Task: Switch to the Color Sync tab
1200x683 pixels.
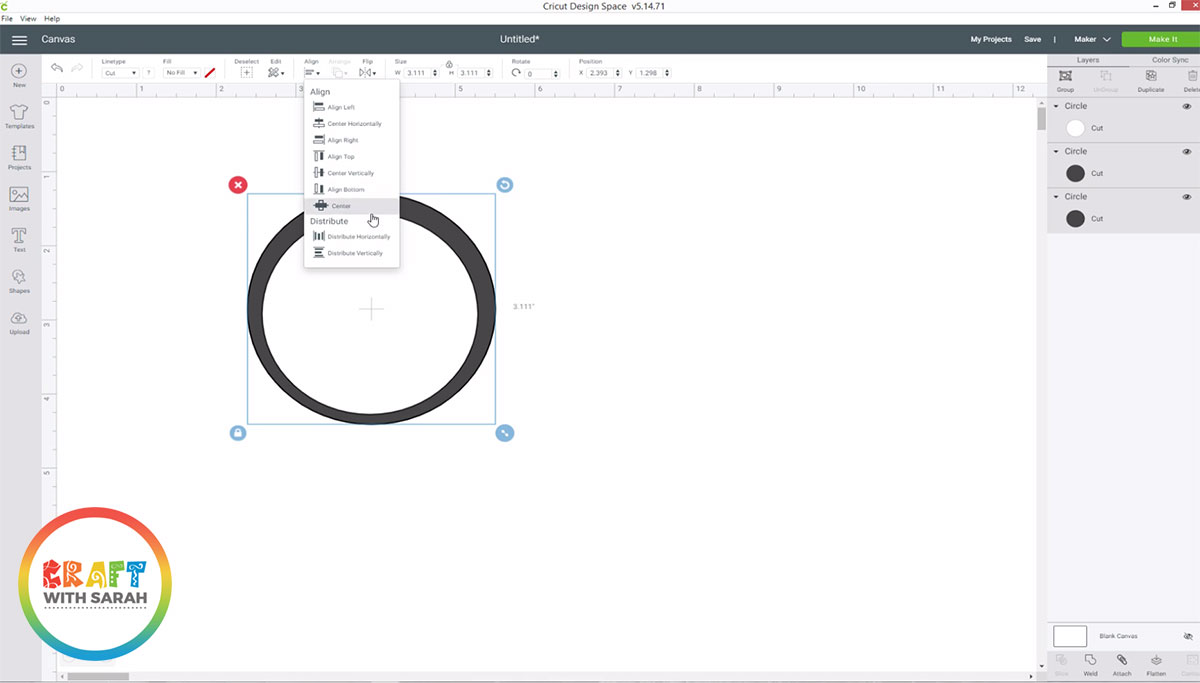Action: pyautogui.click(x=1170, y=60)
